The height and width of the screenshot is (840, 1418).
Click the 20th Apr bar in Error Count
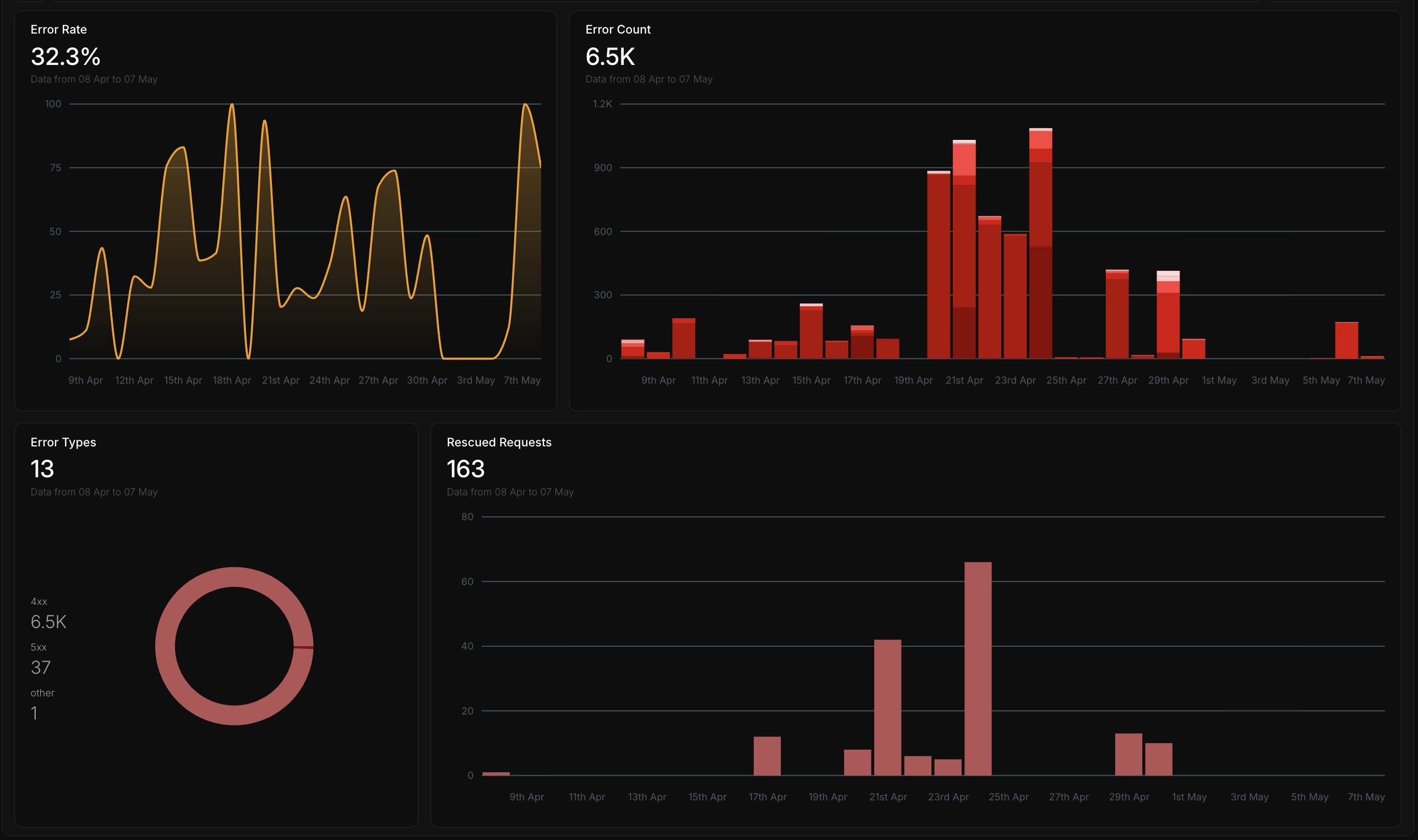point(939,264)
